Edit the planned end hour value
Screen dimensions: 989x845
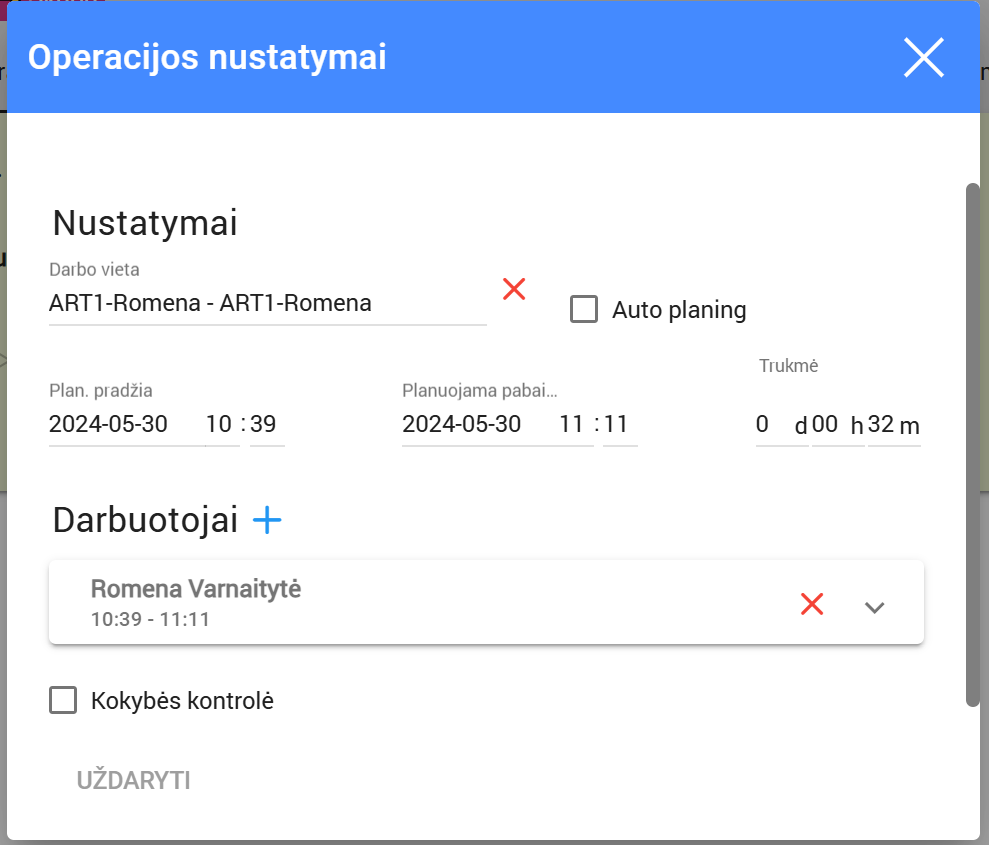(572, 424)
